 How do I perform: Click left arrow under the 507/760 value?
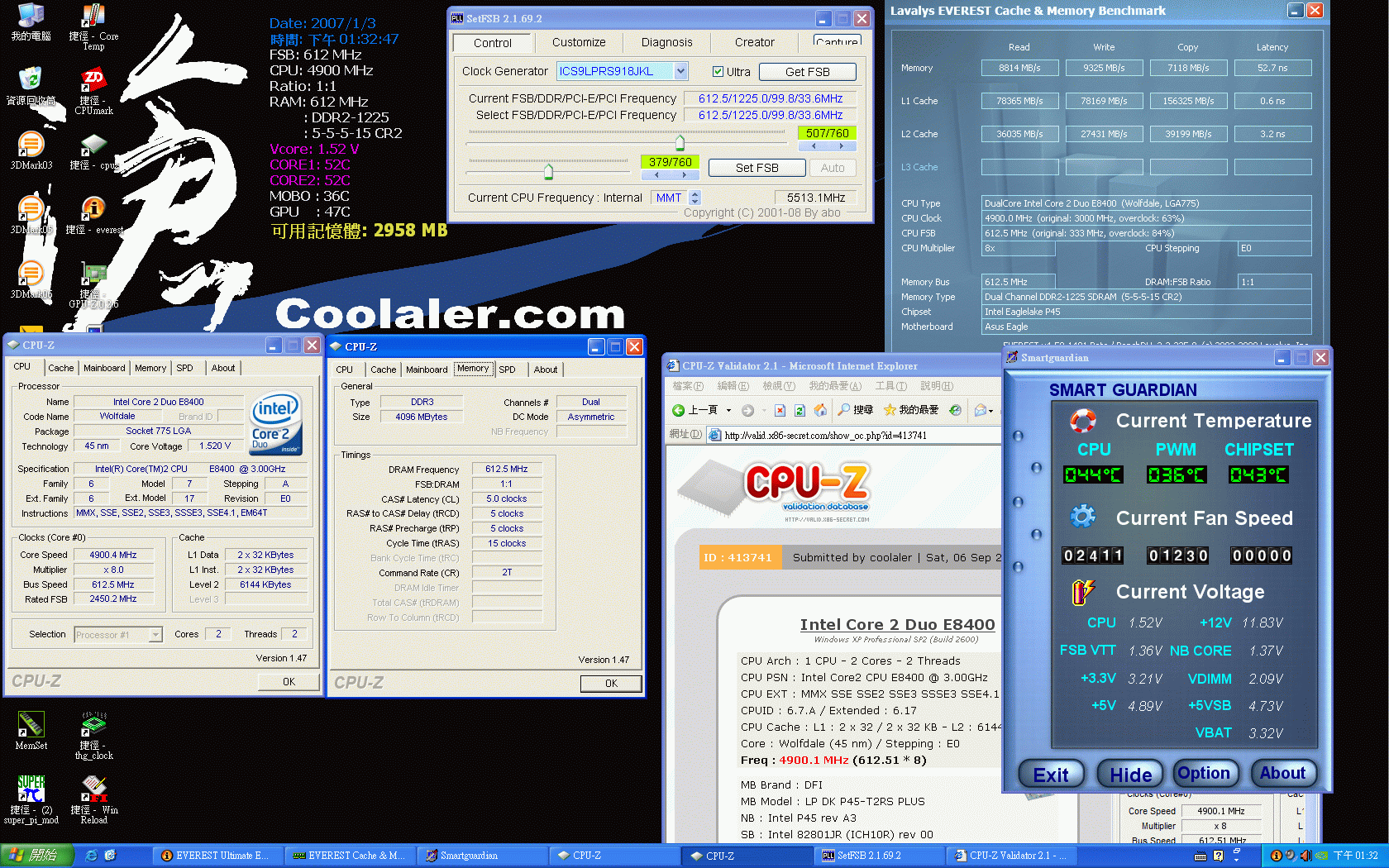pyautogui.click(x=814, y=145)
